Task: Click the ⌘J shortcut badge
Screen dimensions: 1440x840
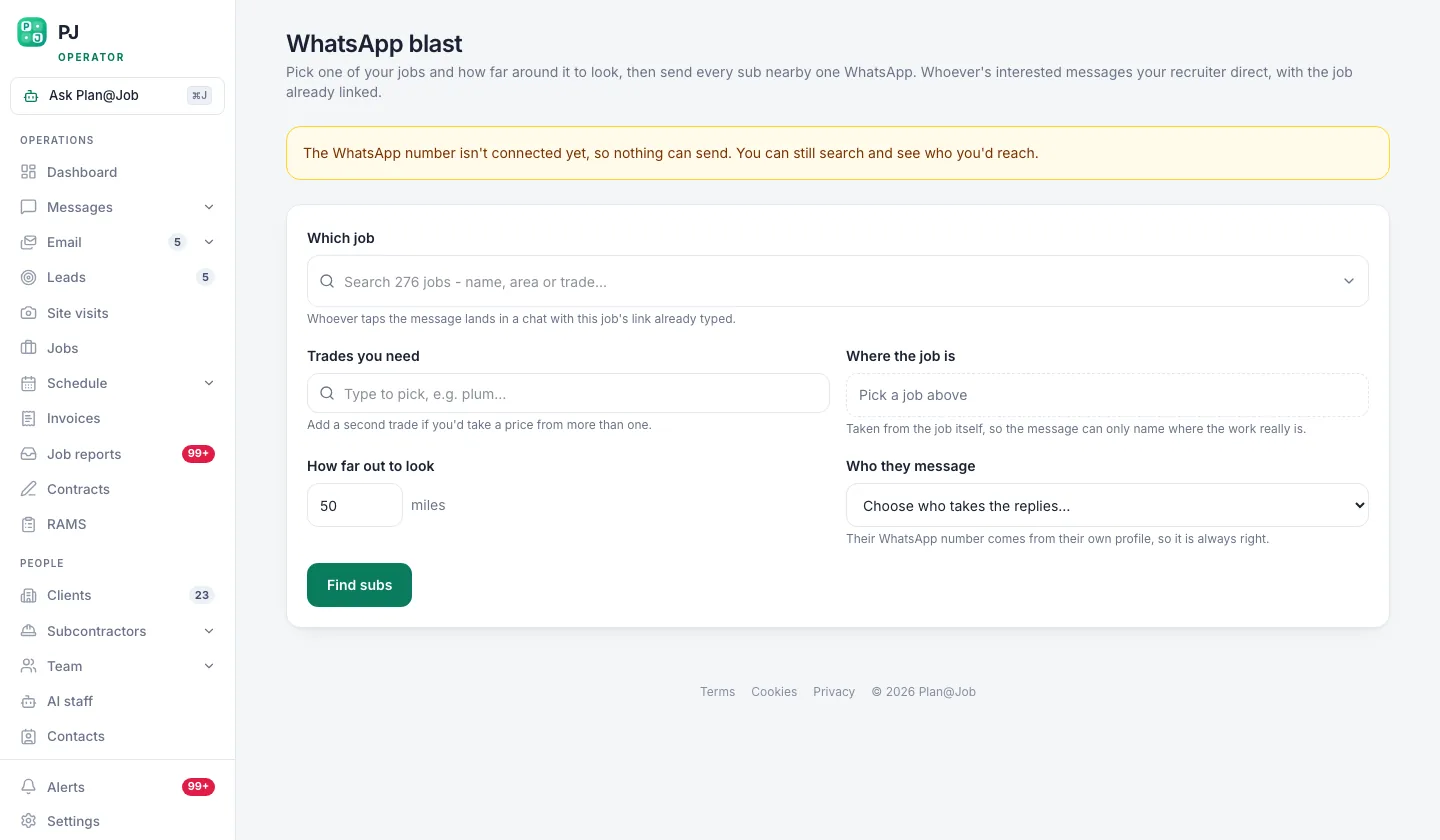Action: coord(199,96)
